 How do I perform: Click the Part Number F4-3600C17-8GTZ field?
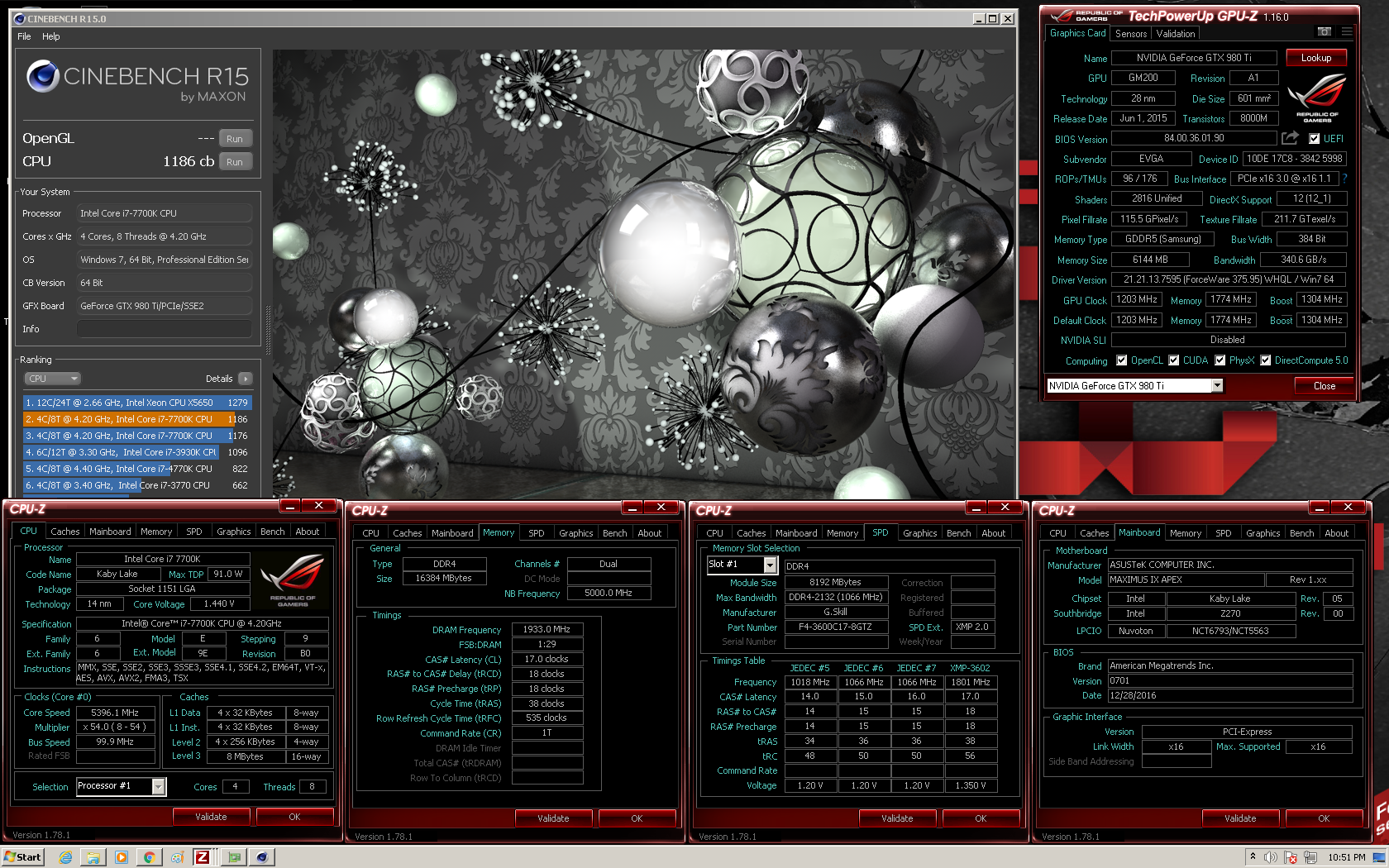pos(836,627)
